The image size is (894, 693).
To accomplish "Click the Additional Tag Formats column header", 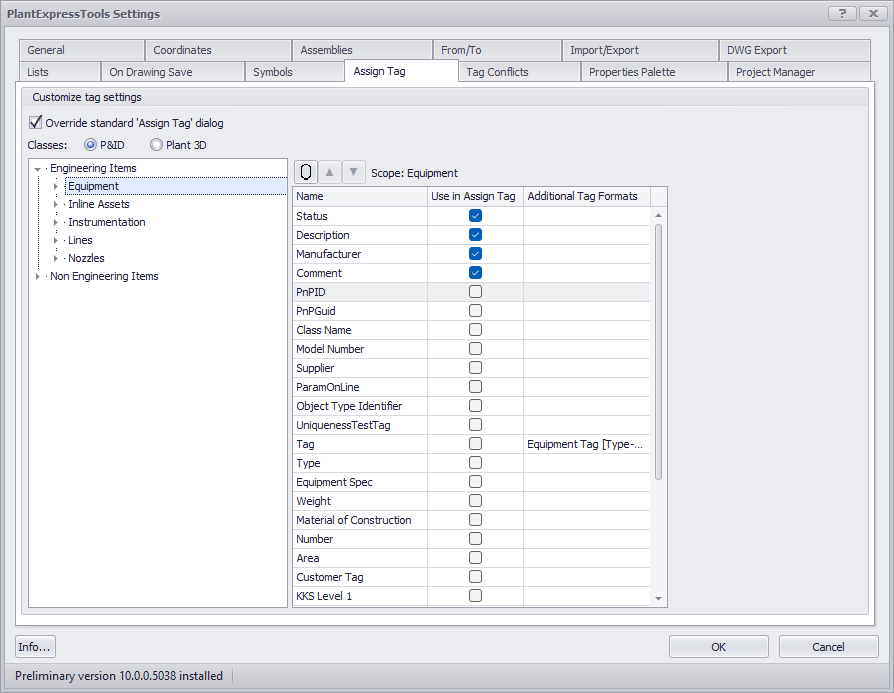I will click(x=587, y=196).
